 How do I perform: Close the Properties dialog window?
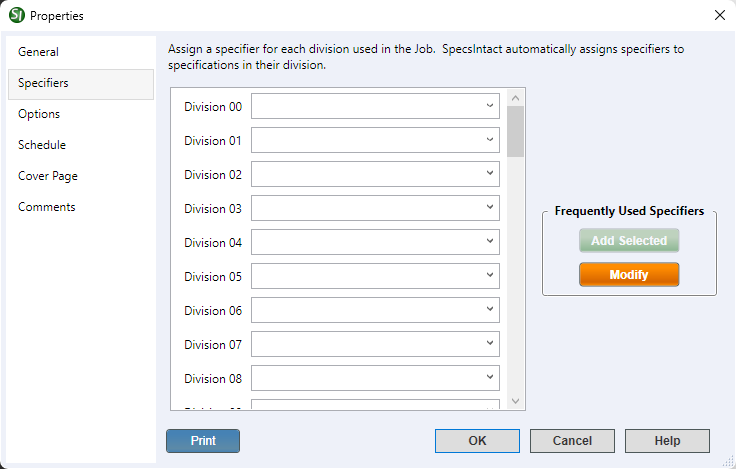click(719, 15)
